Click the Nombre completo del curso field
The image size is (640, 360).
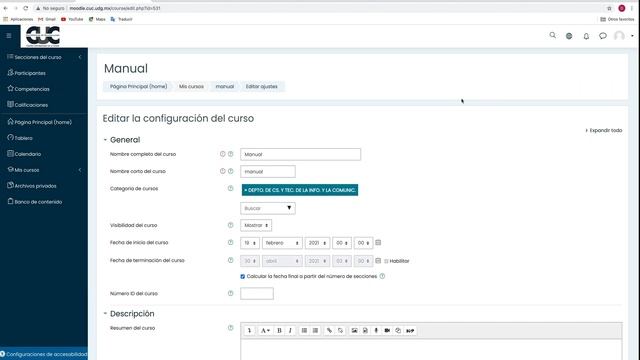(300, 154)
